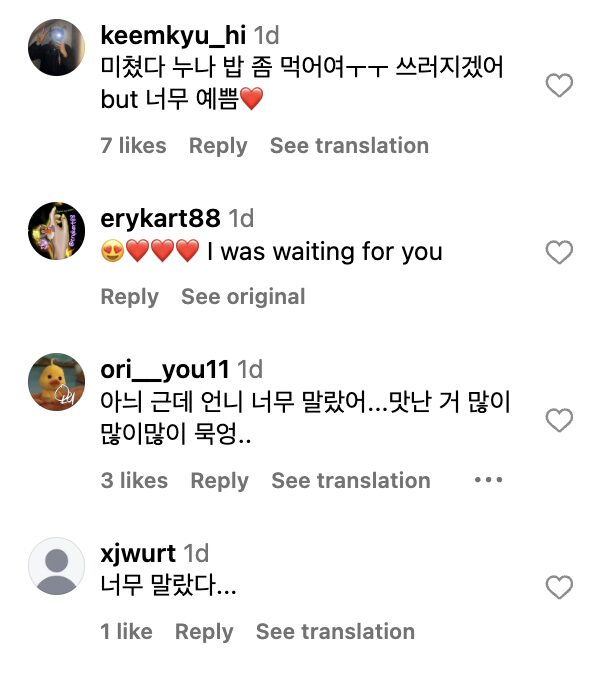Open more options for ori__you11's comment

[488, 480]
